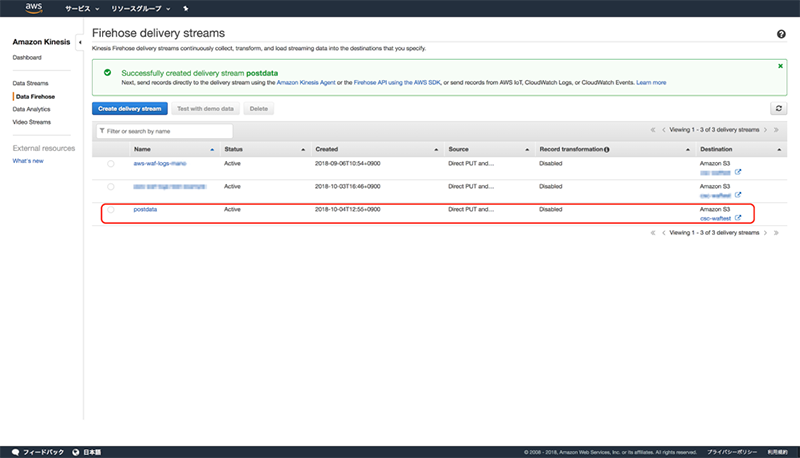Click the Create delivery stream button
Viewport: 800px width, 458px height.
coord(129,108)
